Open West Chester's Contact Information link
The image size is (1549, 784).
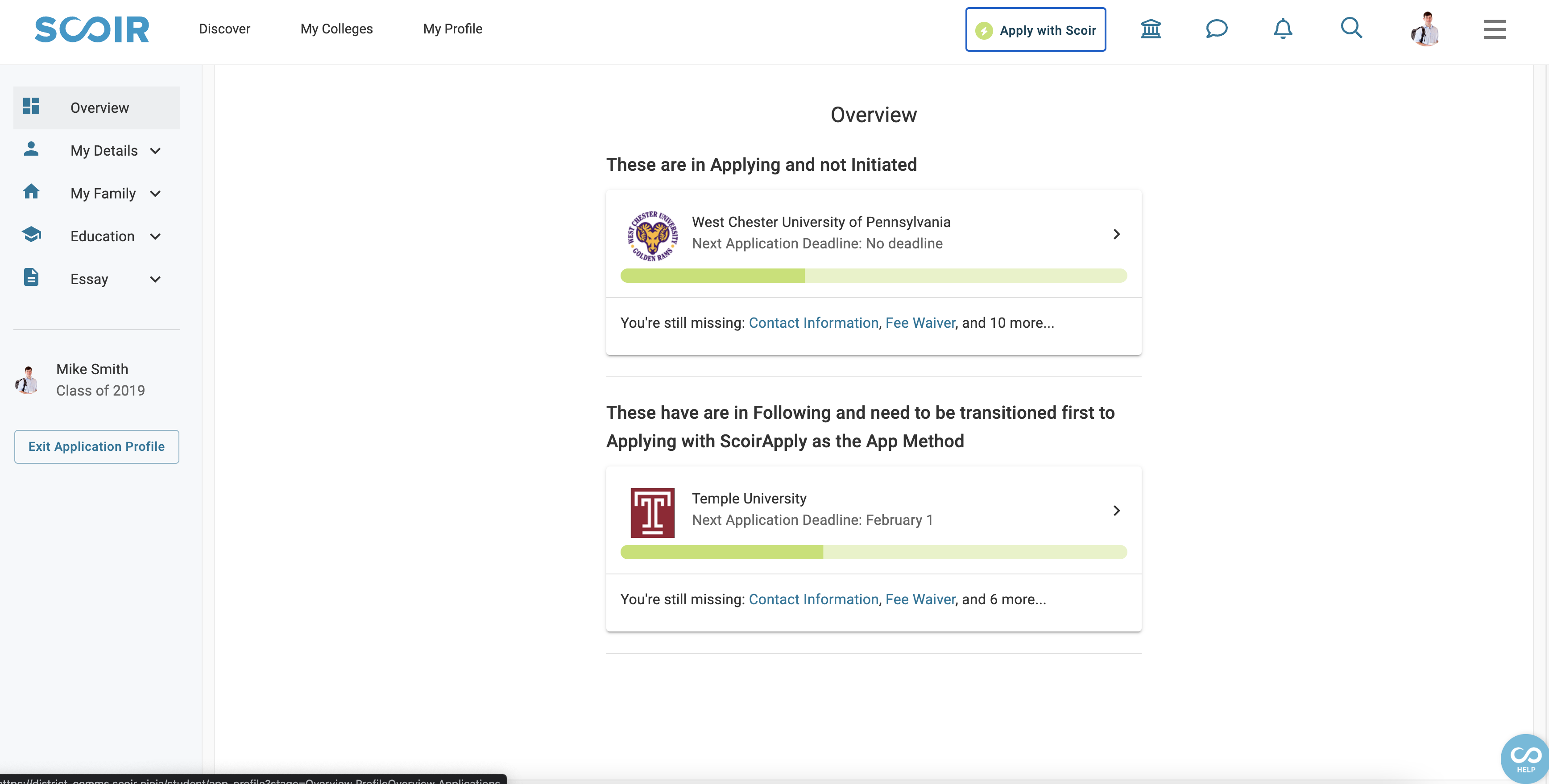814,323
